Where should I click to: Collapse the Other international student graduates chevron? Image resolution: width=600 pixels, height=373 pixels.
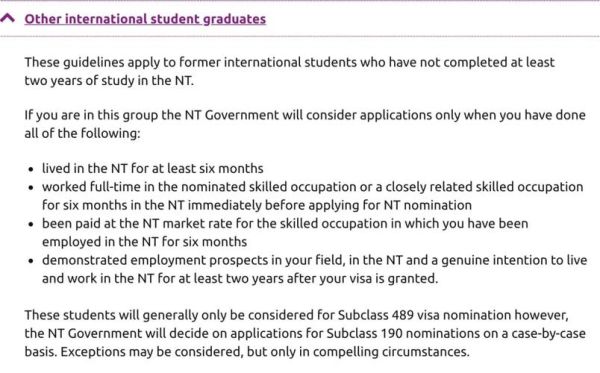[x=8, y=18]
